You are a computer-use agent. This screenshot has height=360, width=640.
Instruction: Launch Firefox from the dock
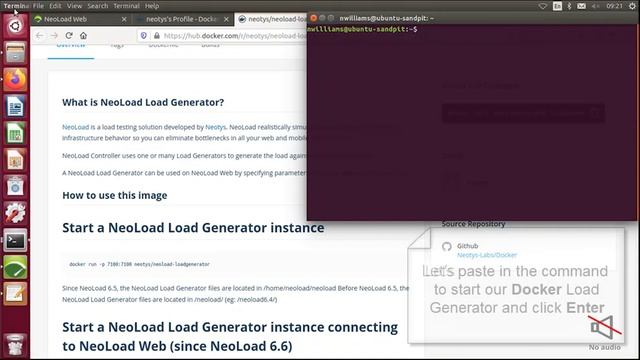(x=15, y=79)
